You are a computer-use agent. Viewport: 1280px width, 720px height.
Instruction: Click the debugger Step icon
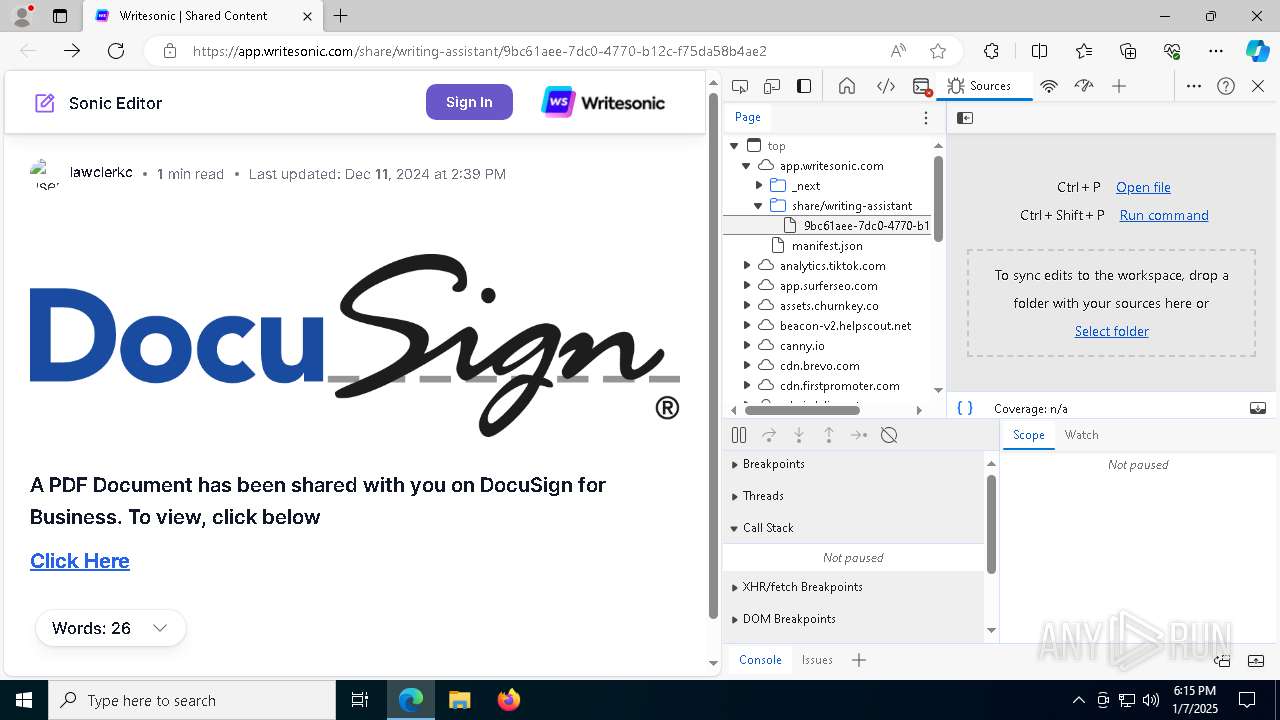tap(859, 435)
